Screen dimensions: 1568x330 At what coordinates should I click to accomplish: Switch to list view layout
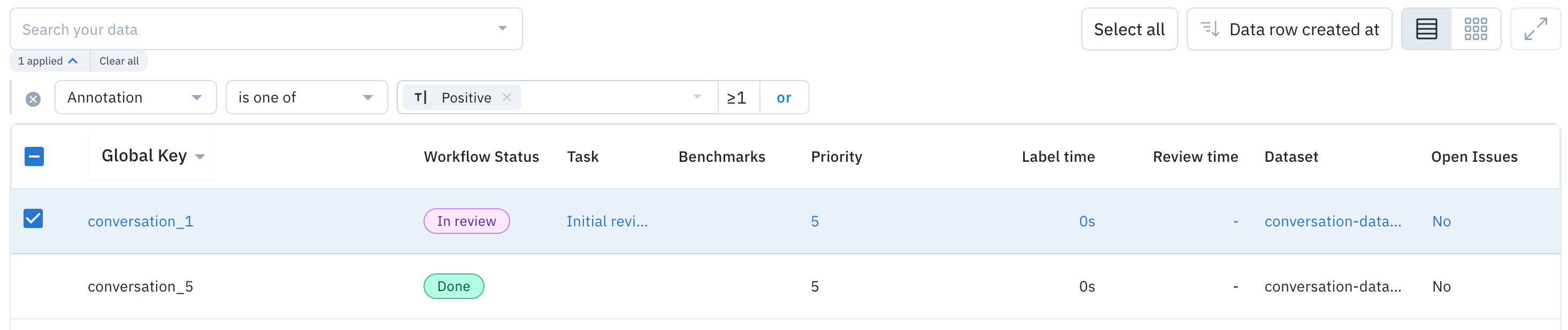1426,29
